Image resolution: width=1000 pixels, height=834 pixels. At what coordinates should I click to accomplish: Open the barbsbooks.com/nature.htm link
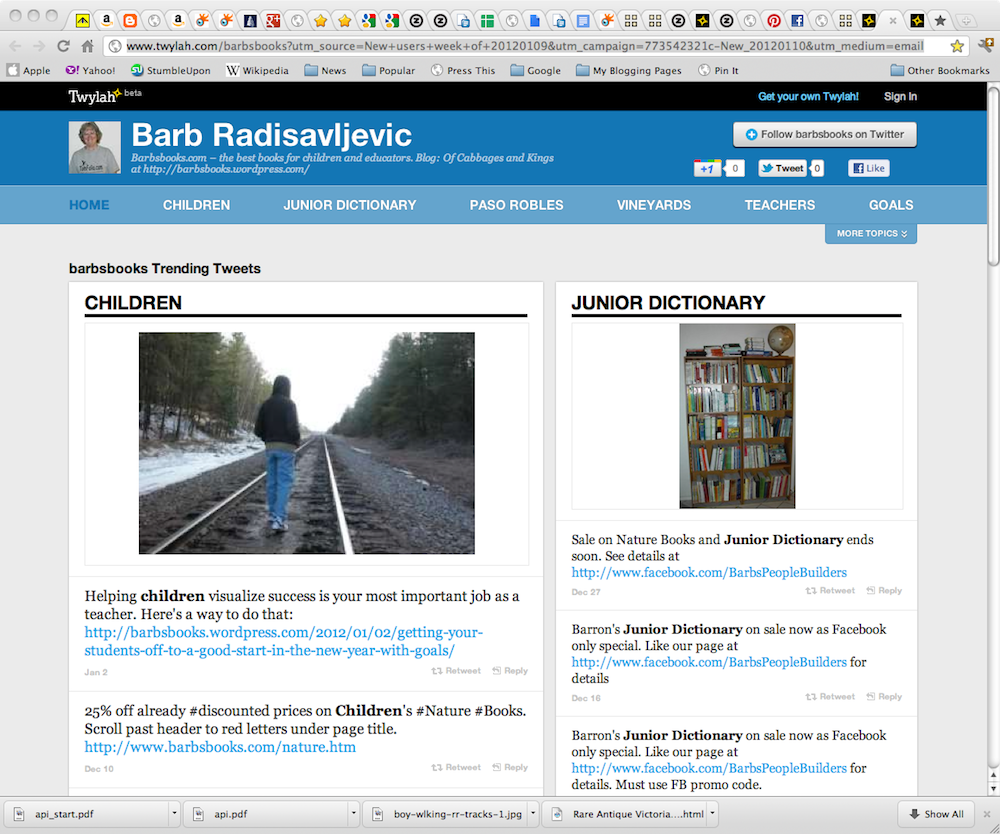point(220,747)
